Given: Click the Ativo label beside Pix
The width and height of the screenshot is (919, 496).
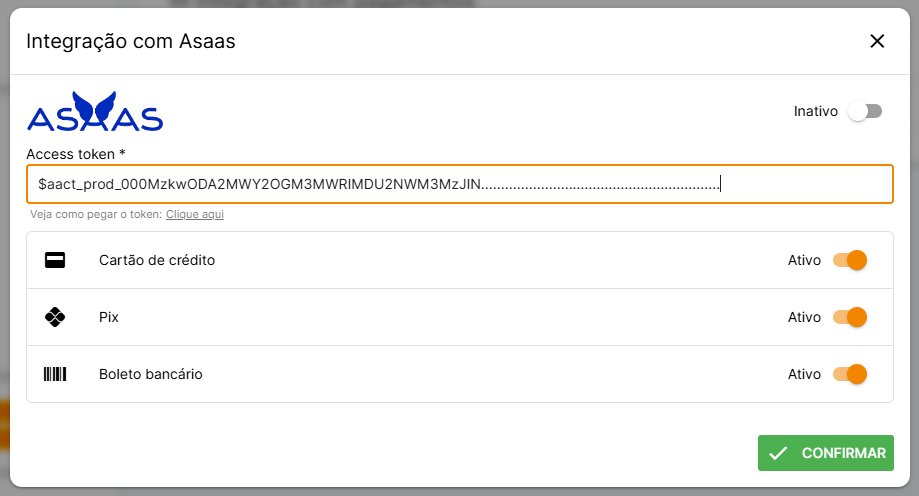Looking at the screenshot, I should tap(804, 318).
